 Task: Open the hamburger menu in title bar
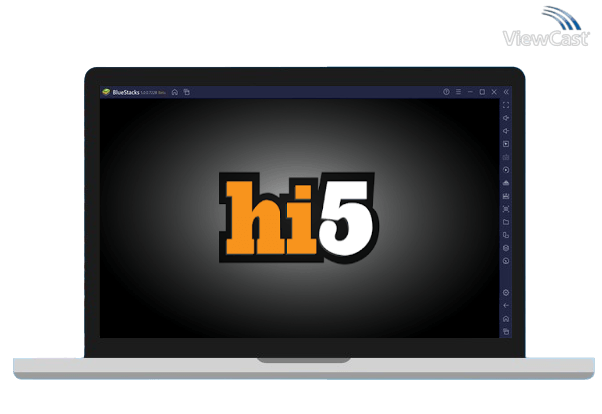[x=458, y=92]
